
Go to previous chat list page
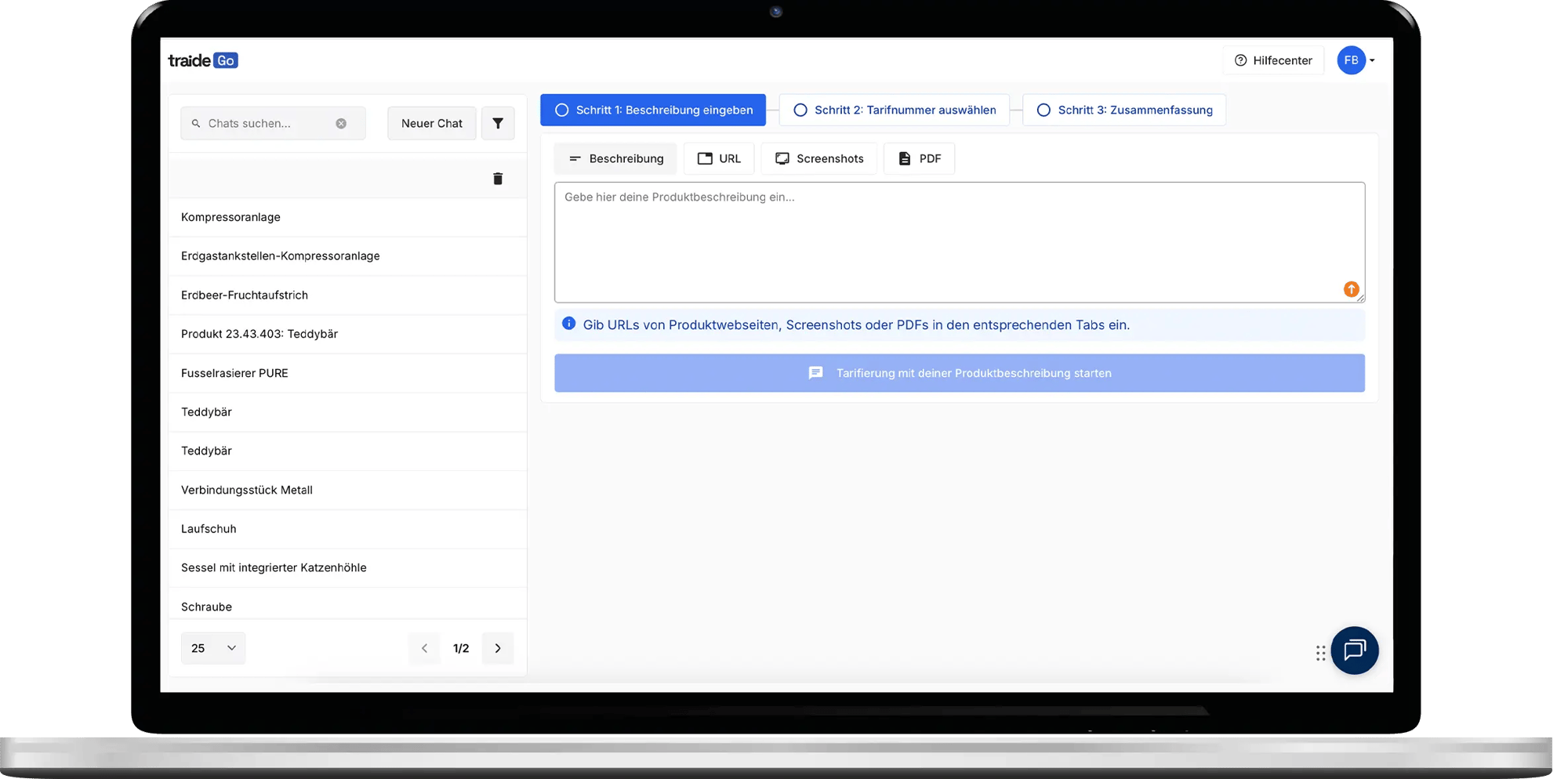point(424,648)
